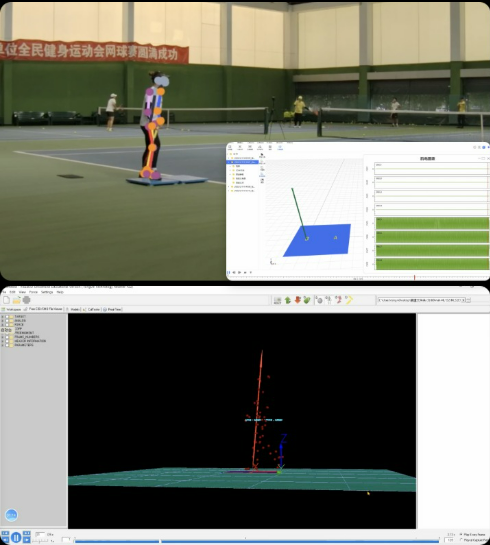Select the Play at capture rate radio option

point(461,540)
